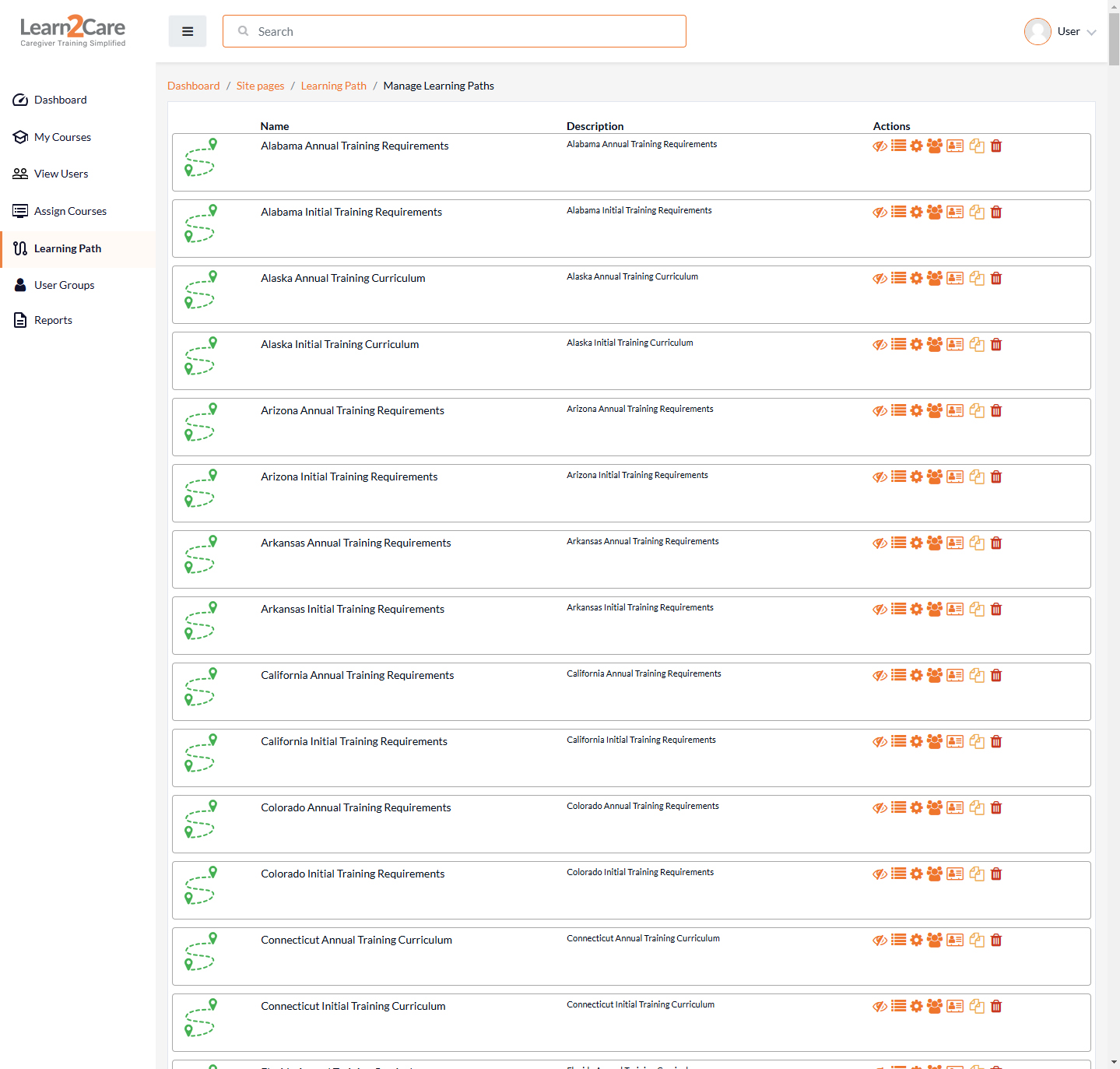
Task: Go to User Groups in sidebar
Action: (x=64, y=286)
